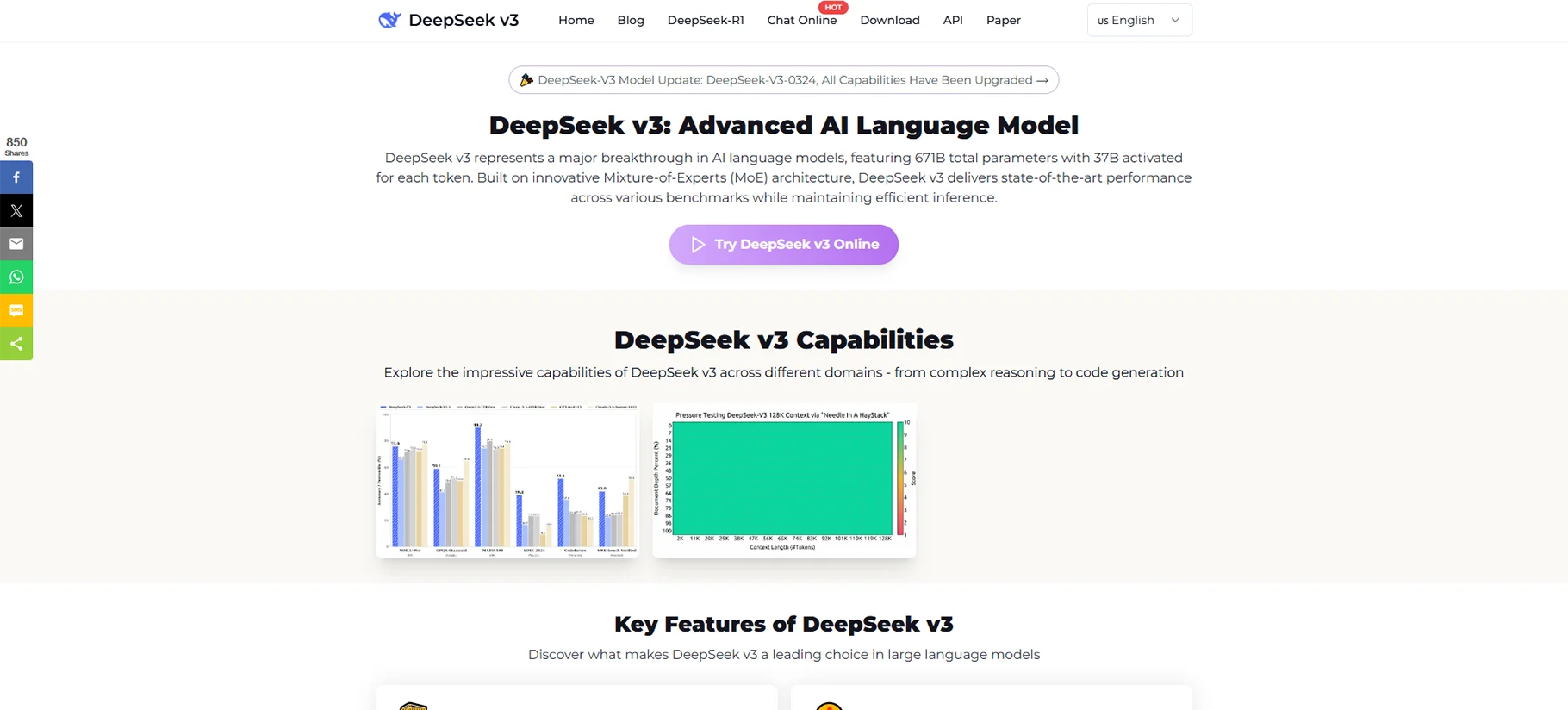This screenshot has width=1568, height=710.
Task: Open the API nav item
Action: coord(953,20)
